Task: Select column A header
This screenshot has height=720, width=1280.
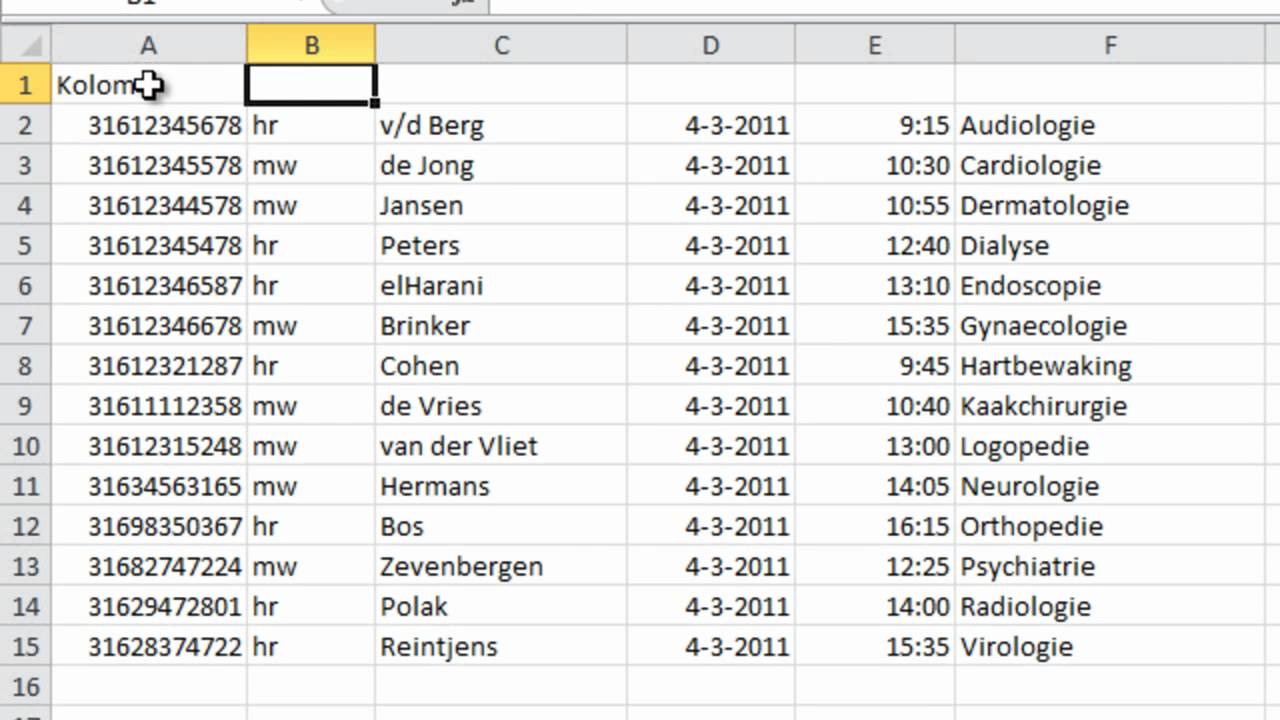Action: tap(148, 45)
